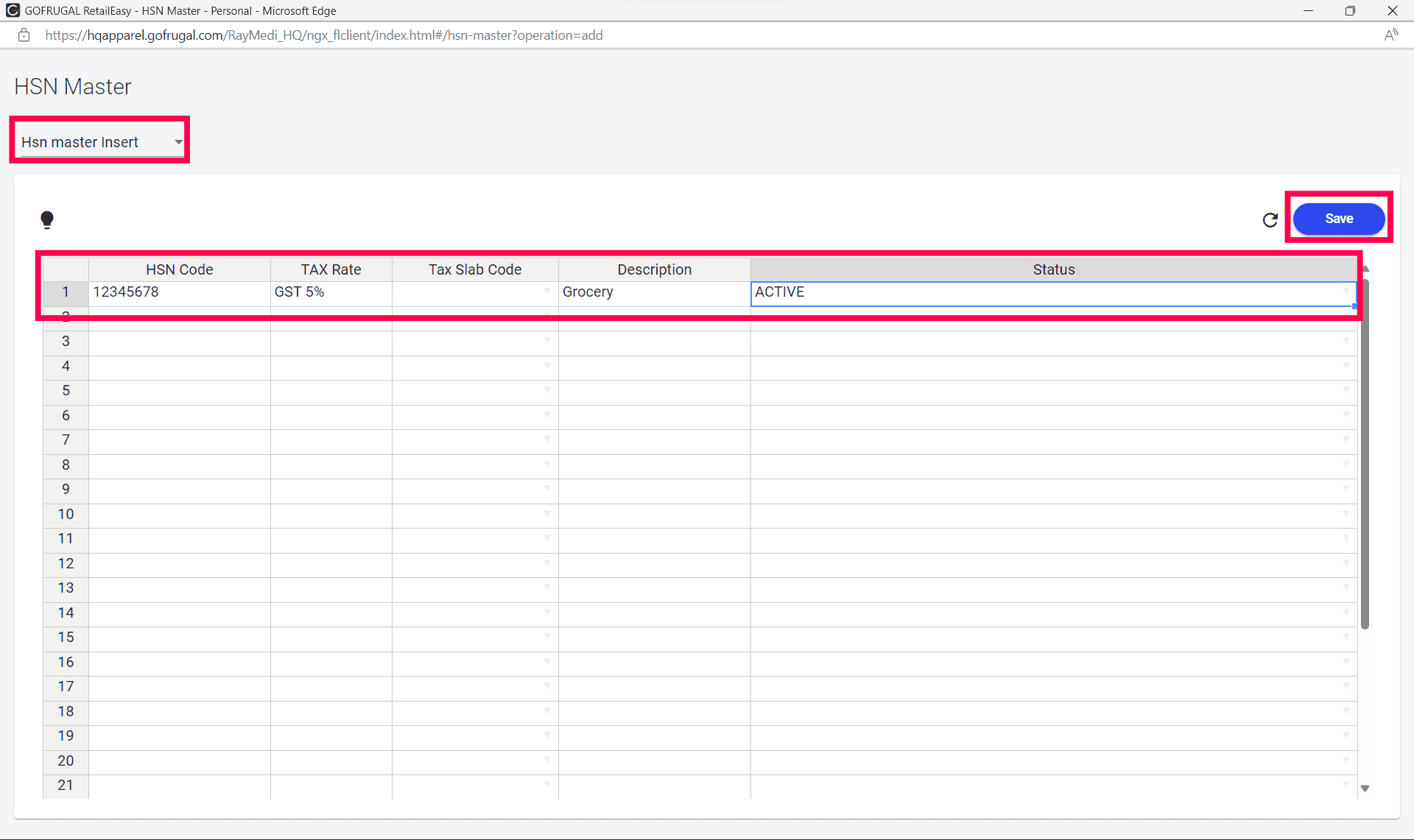Click the Grocery description cell
Viewport: 1414px width, 840px height.
tap(654, 292)
